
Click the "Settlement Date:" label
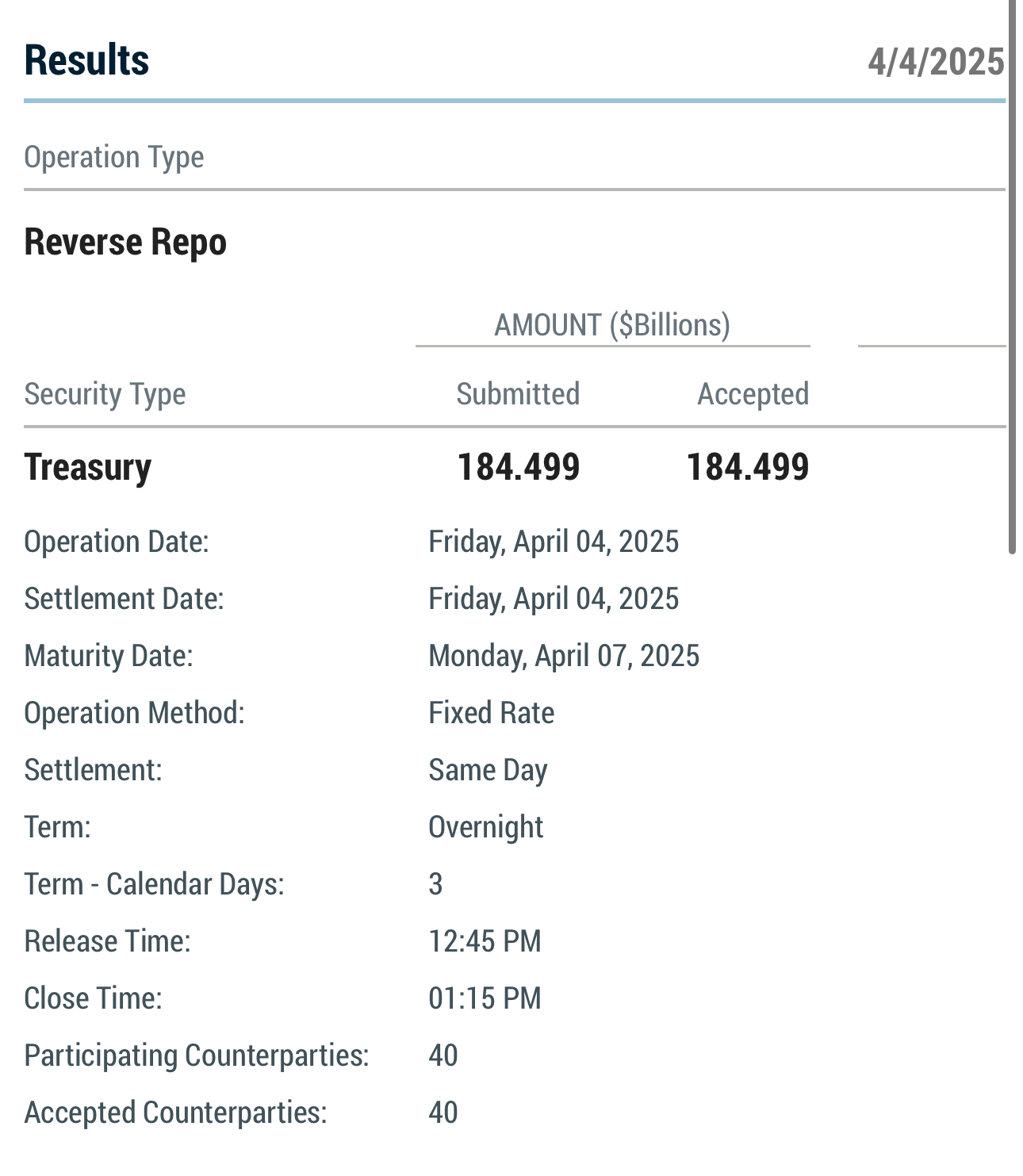click(x=125, y=599)
